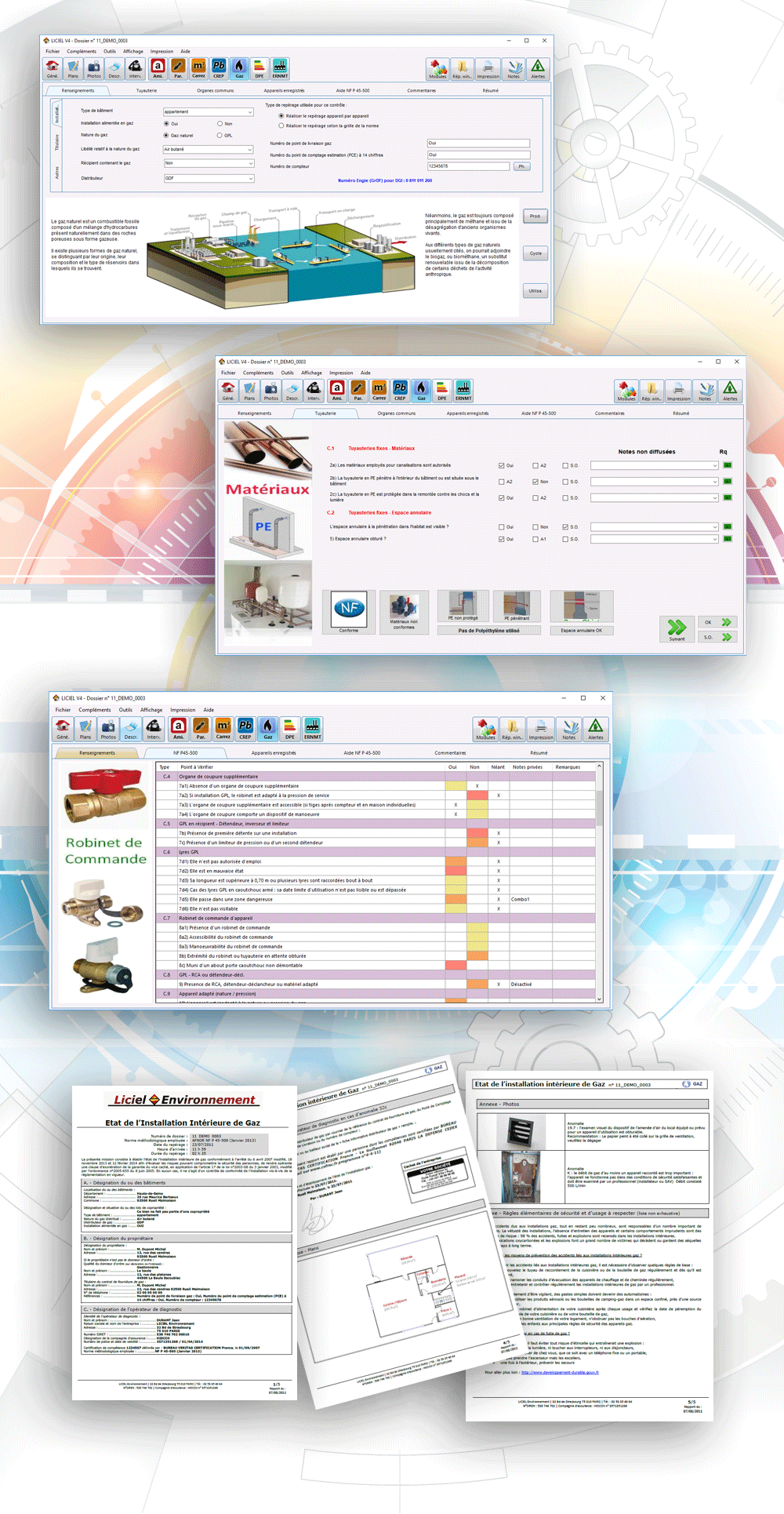The image size is (784, 1514).
Task: Click the checklist table vertical scrollbar
Action: (600, 883)
